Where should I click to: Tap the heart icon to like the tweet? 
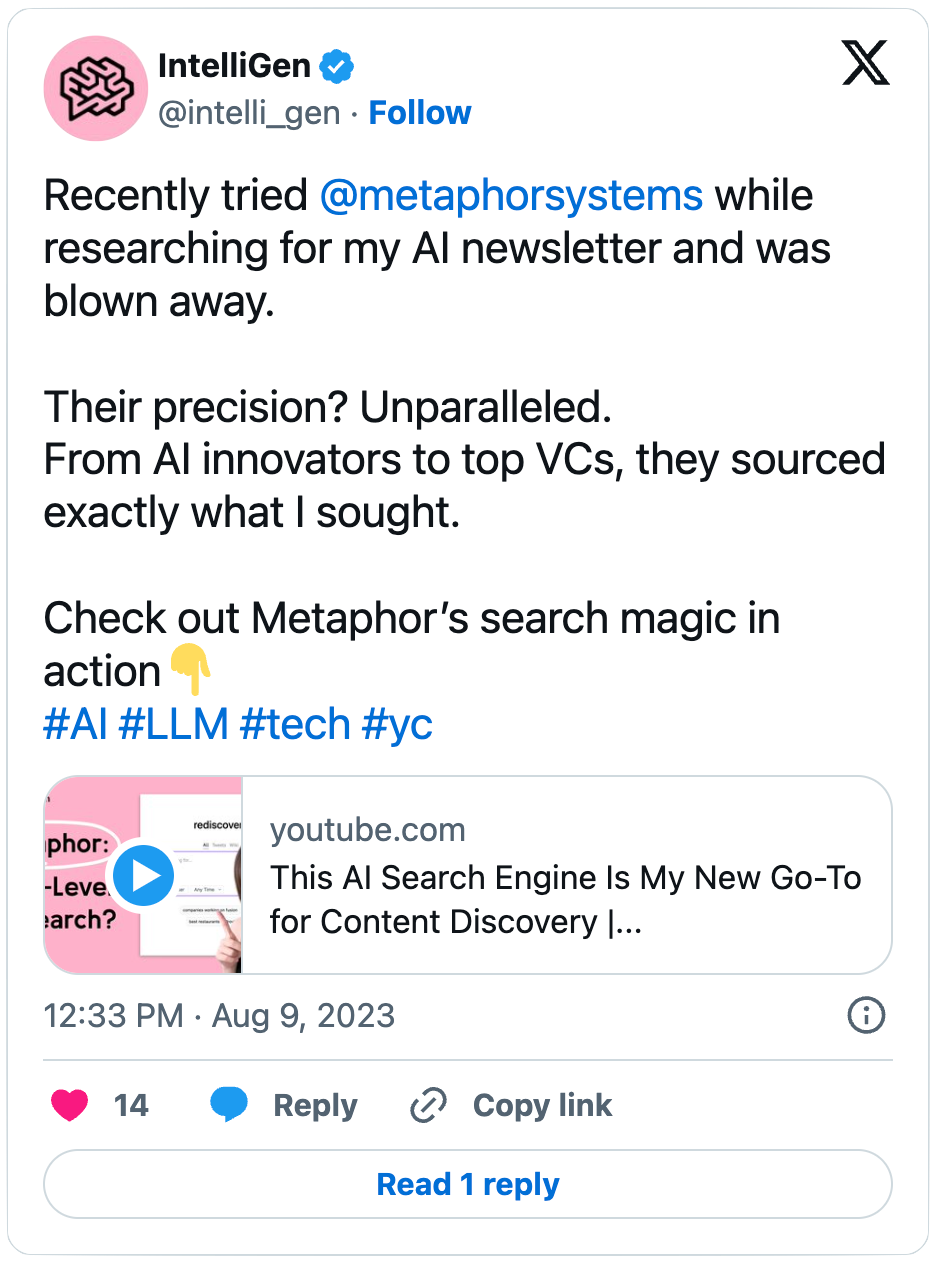69,1105
